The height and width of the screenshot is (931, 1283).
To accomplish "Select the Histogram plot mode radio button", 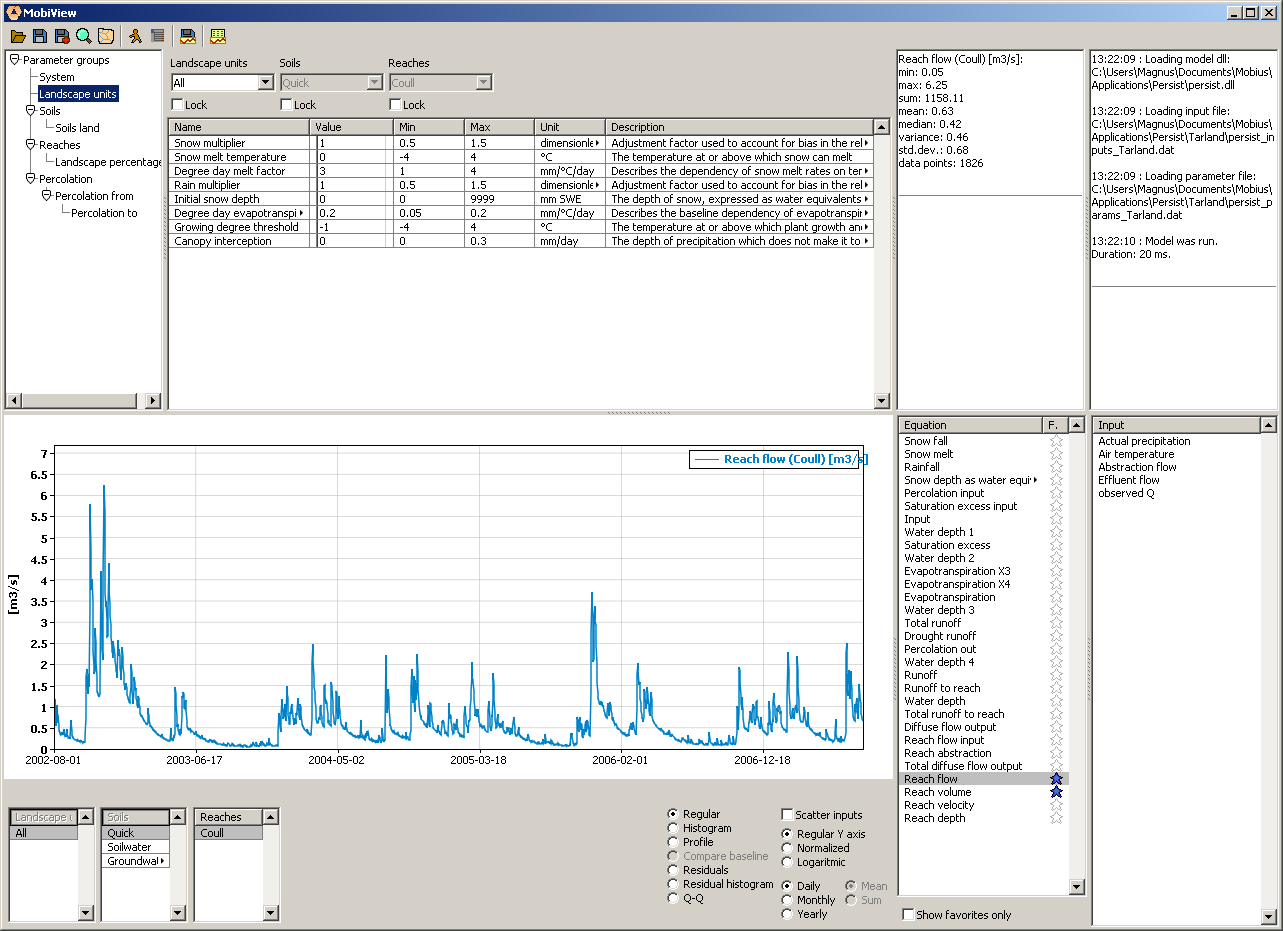I will (x=673, y=828).
